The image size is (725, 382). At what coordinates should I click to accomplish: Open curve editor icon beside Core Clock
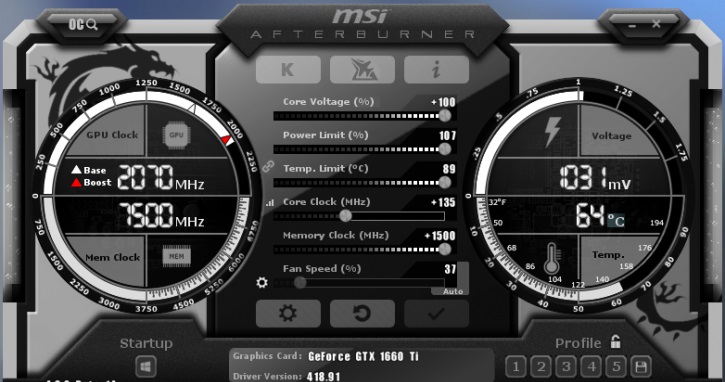click(270, 203)
